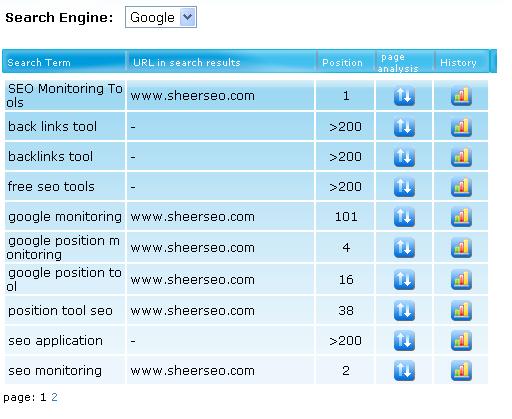This screenshot has width=512, height=419.
Task: Click position value 16 for google position tool
Action: pyautogui.click(x=346, y=279)
